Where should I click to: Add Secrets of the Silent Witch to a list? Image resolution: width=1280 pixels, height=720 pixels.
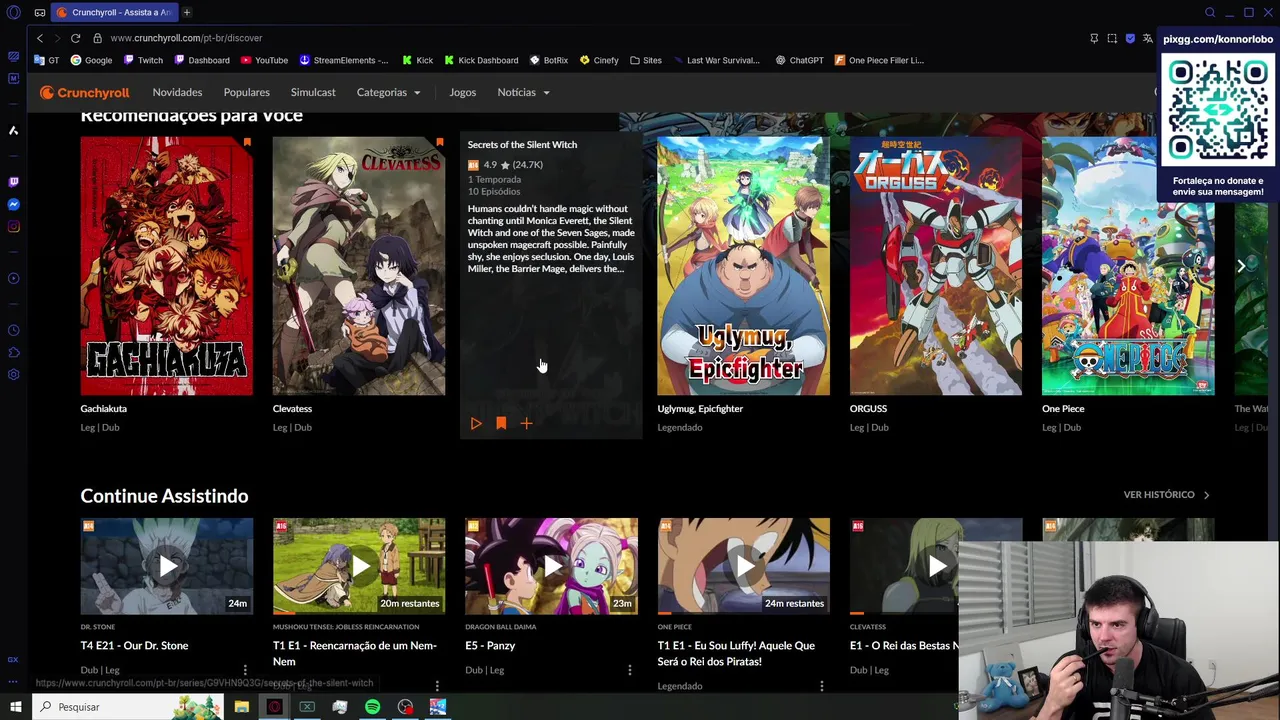pyautogui.click(x=526, y=424)
